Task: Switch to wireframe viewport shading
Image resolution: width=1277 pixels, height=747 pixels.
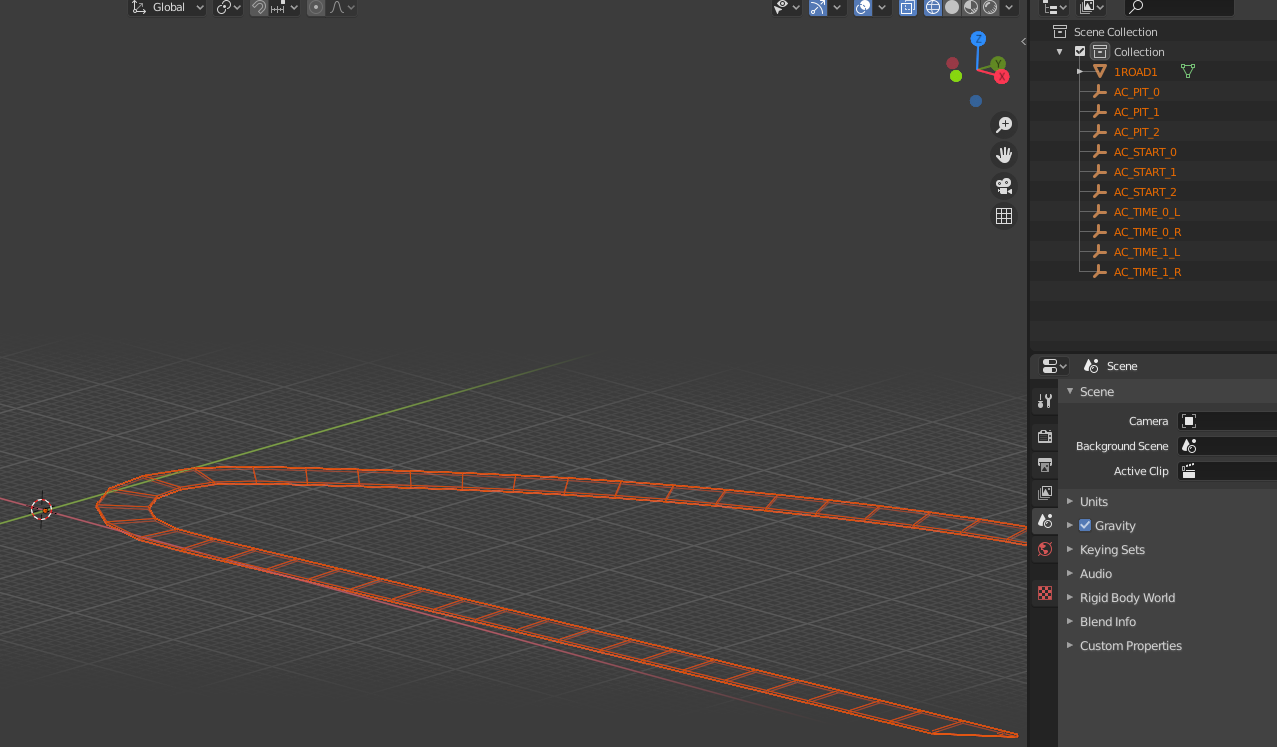Action: pos(933,7)
